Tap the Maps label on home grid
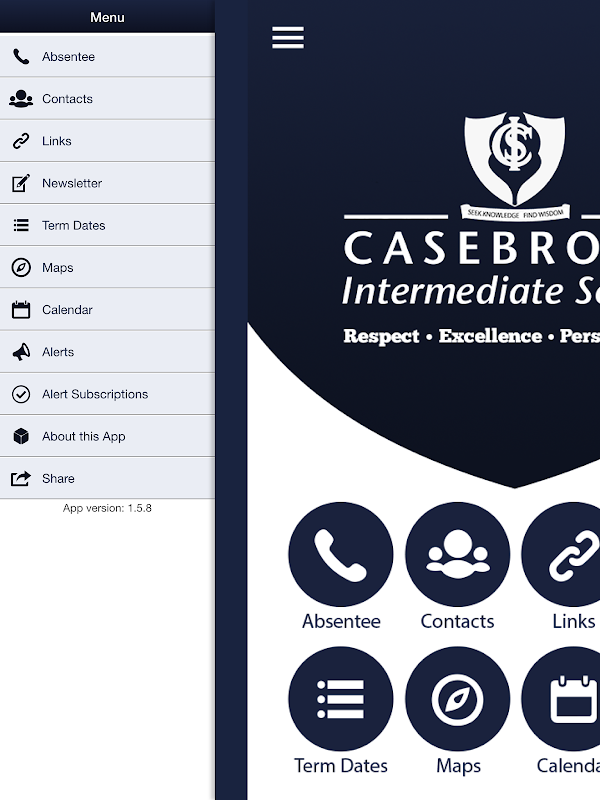The width and height of the screenshot is (600, 800). click(x=458, y=766)
